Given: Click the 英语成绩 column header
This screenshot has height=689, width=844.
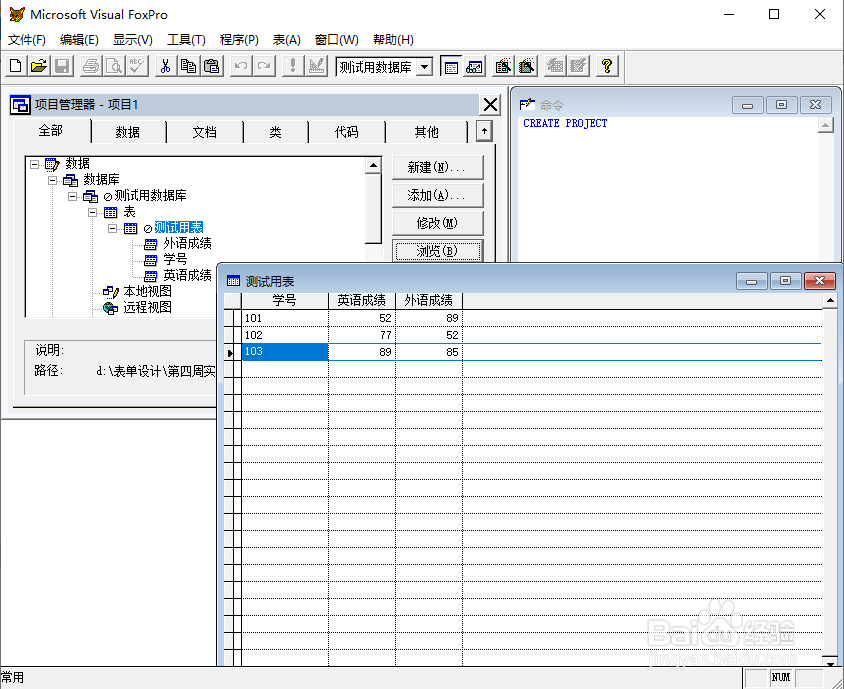Looking at the screenshot, I should (362, 300).
